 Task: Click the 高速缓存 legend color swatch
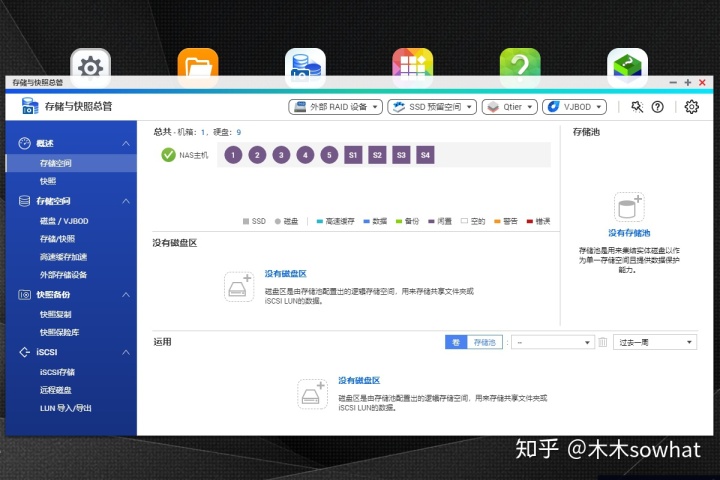click(320, 221)
